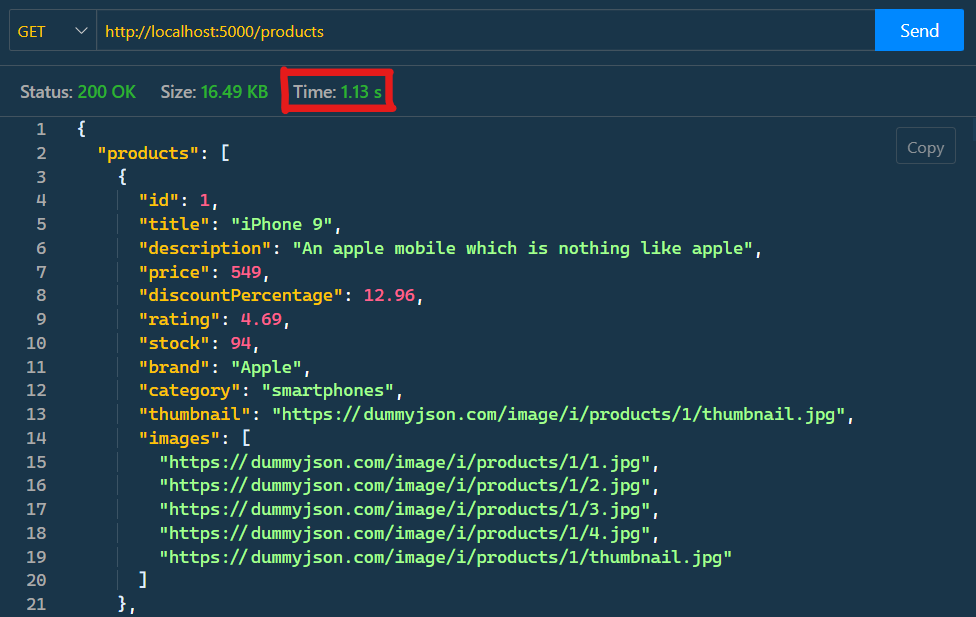Click the Send button

click(918, 30)
